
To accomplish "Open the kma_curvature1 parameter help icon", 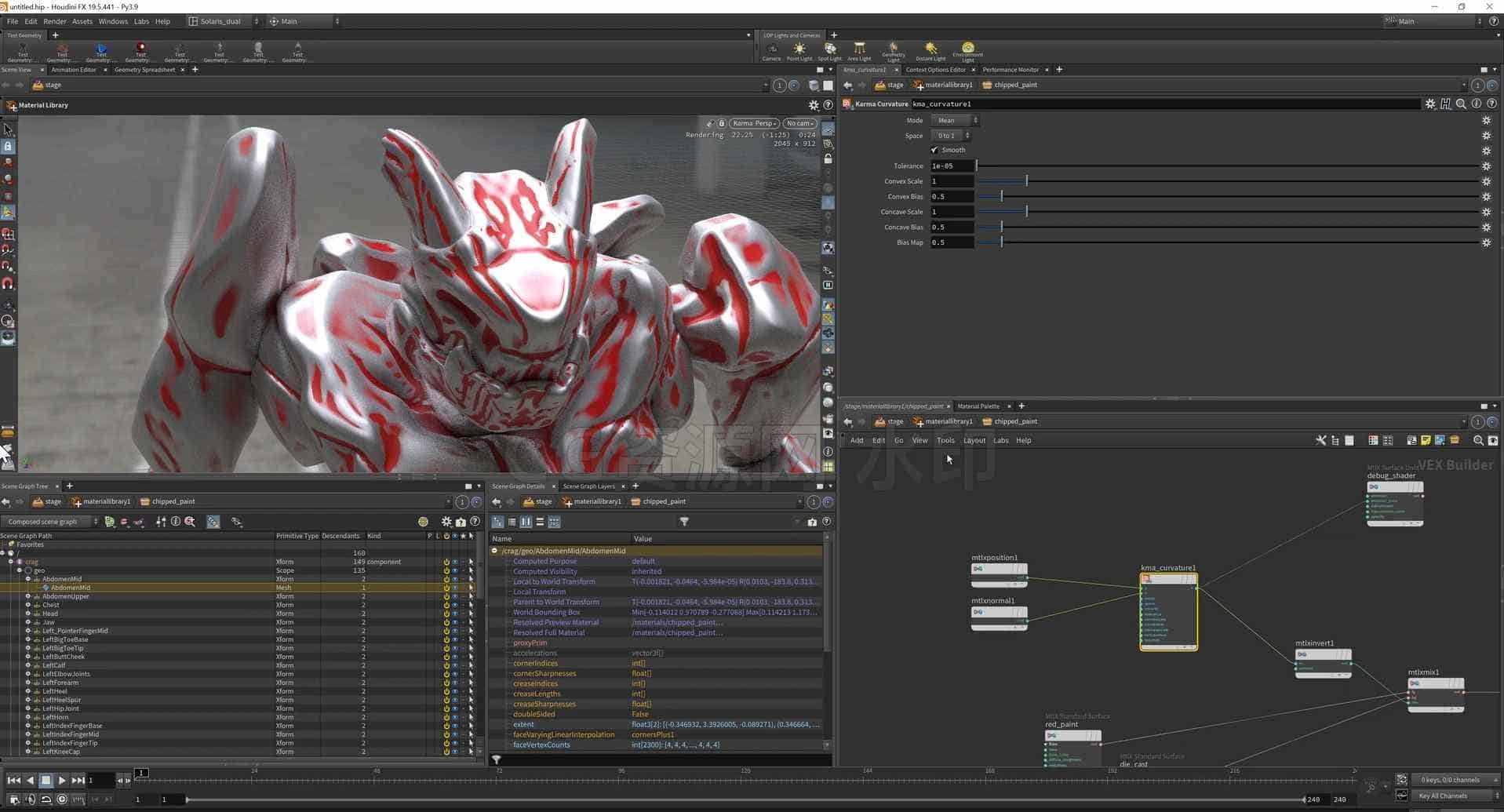I will [x=1491, y=104].
